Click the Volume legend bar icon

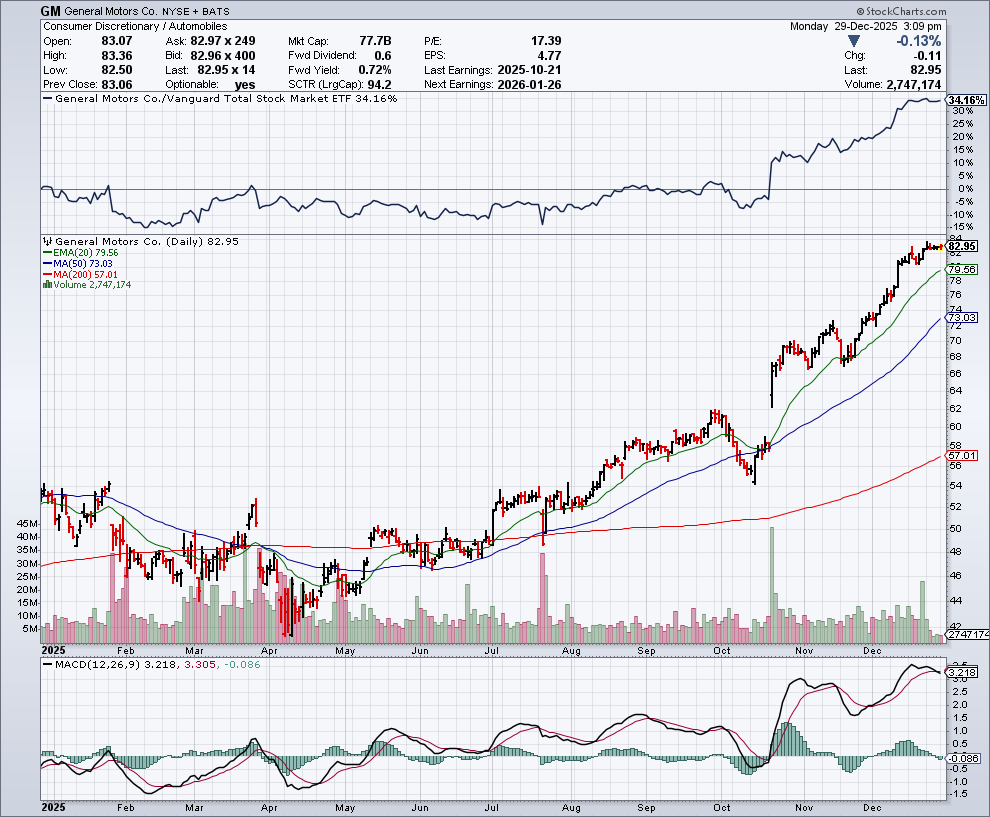click(x=46, y=285)
